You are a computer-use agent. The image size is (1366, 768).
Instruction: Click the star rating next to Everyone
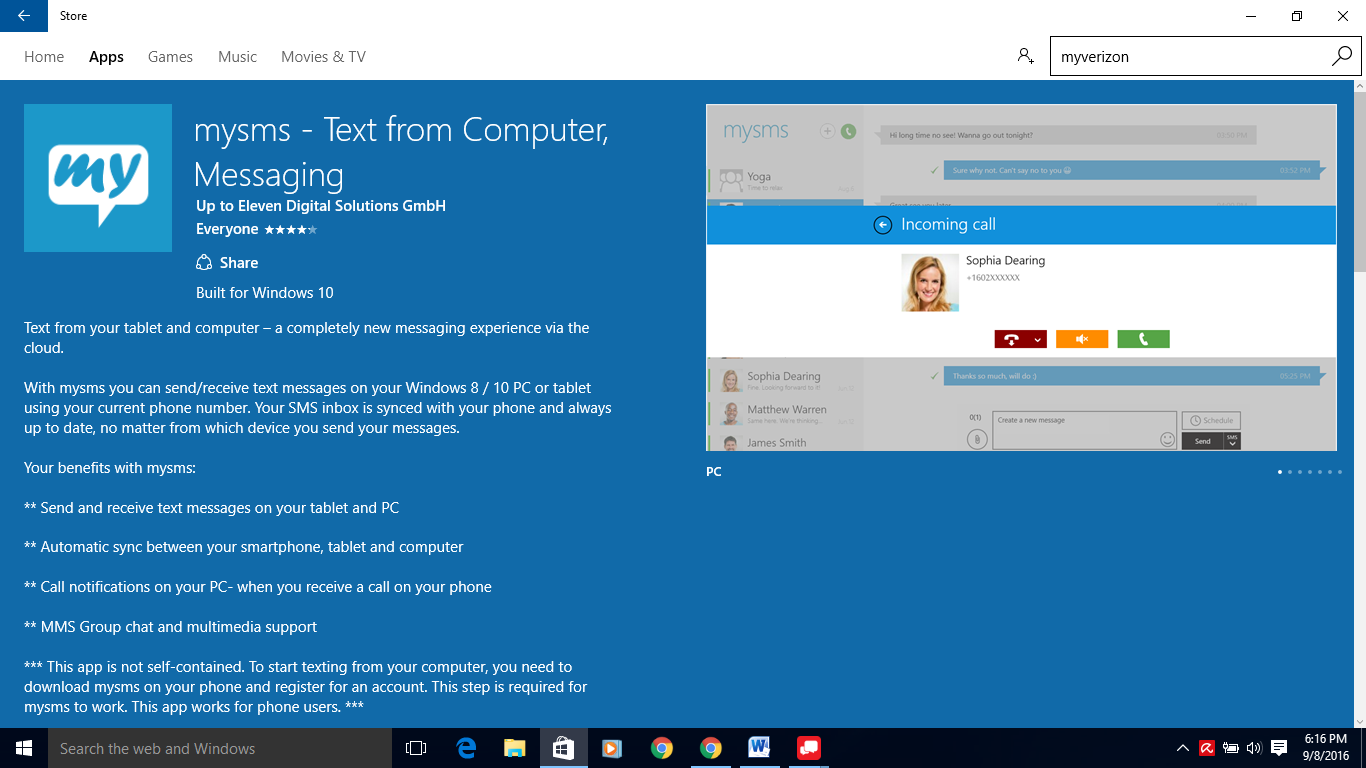[290, 230]
